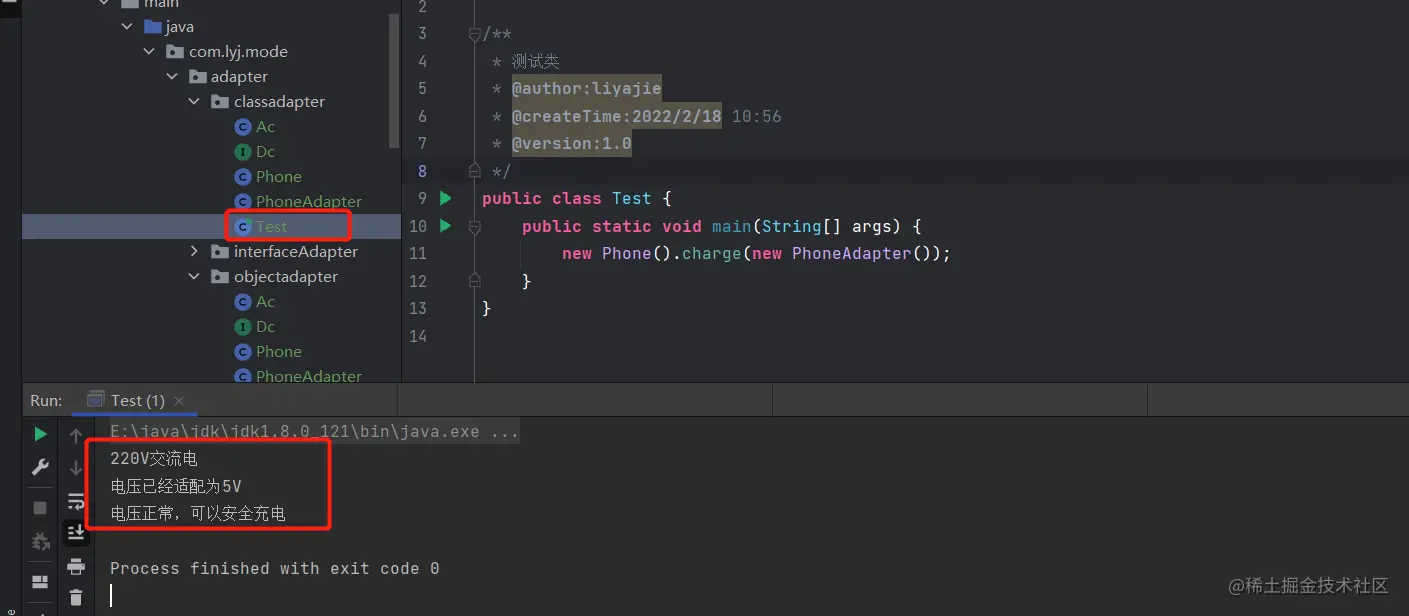Click the down arrow stack trace icon
Viewport: 1409px width, 616px height.
click(76, 468)
